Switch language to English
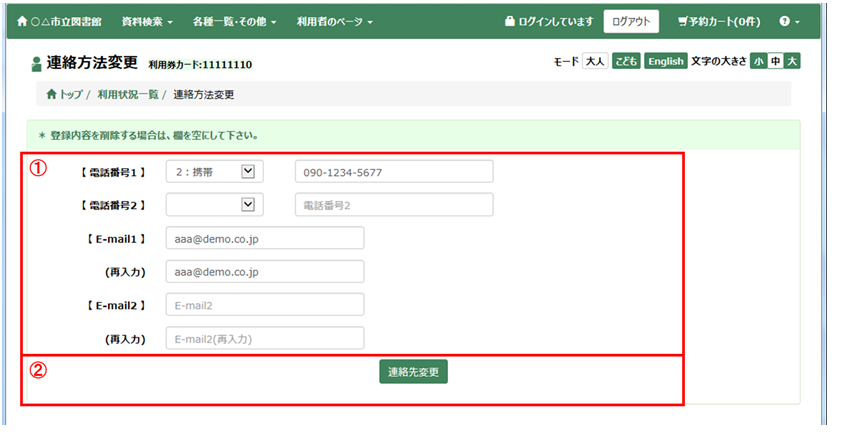The height and width of the screenshot is (436, 843). point(665,61)
